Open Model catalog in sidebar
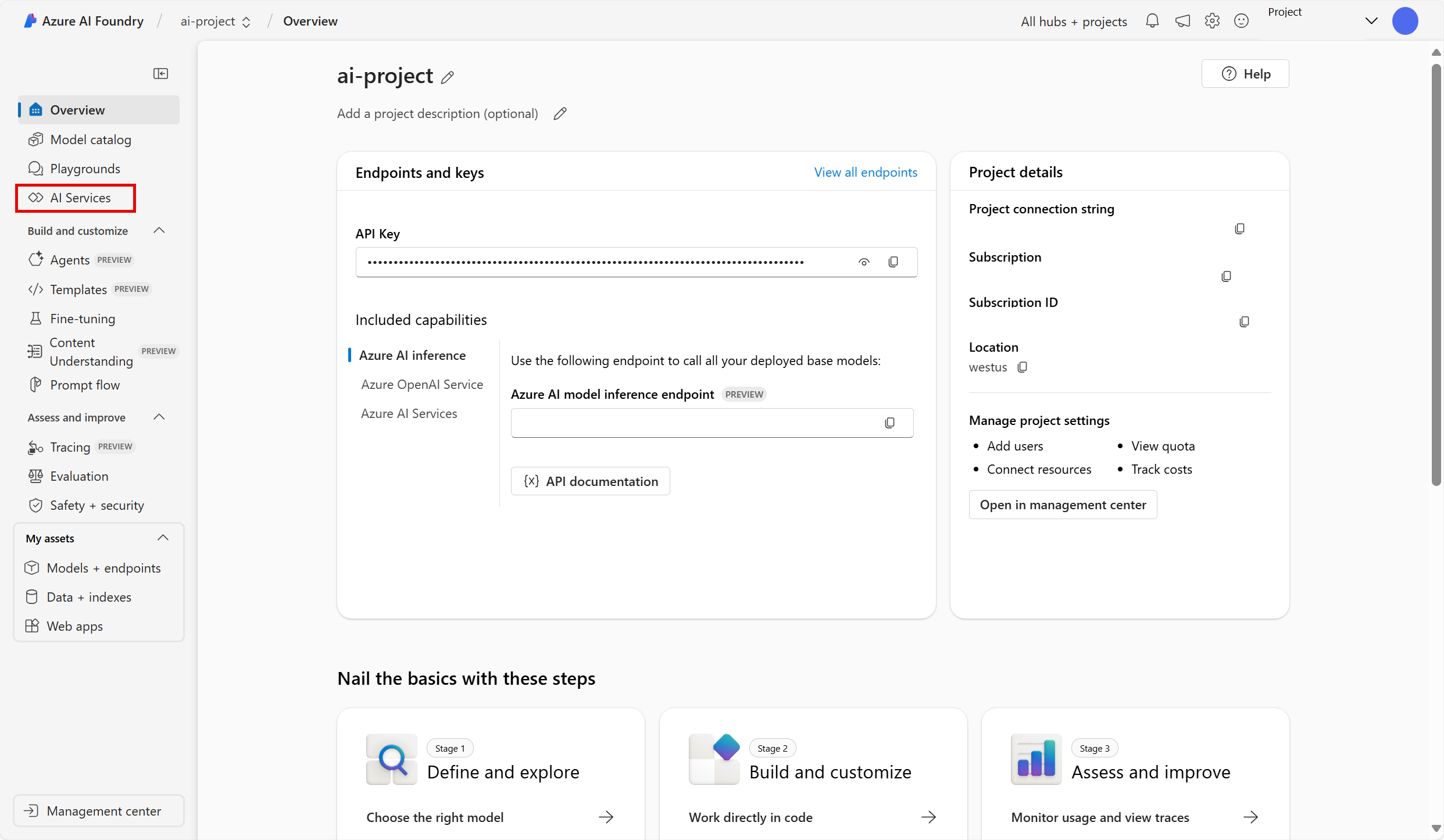Image resolution: width=1444 pixels, height=840 pixels. [91, 140]
